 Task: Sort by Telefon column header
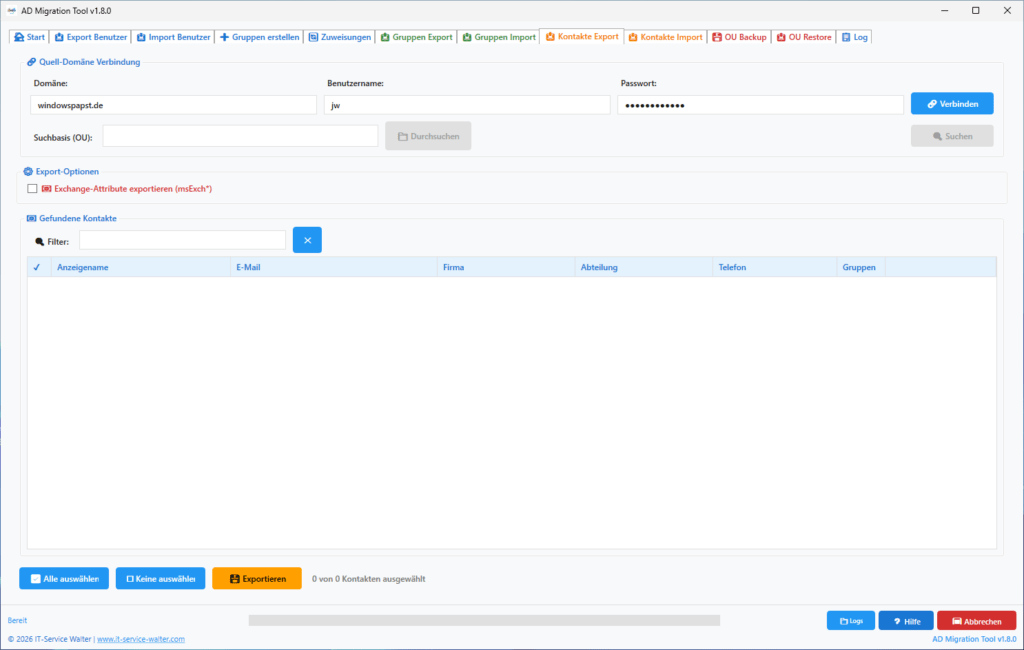[x=775, y=267]
